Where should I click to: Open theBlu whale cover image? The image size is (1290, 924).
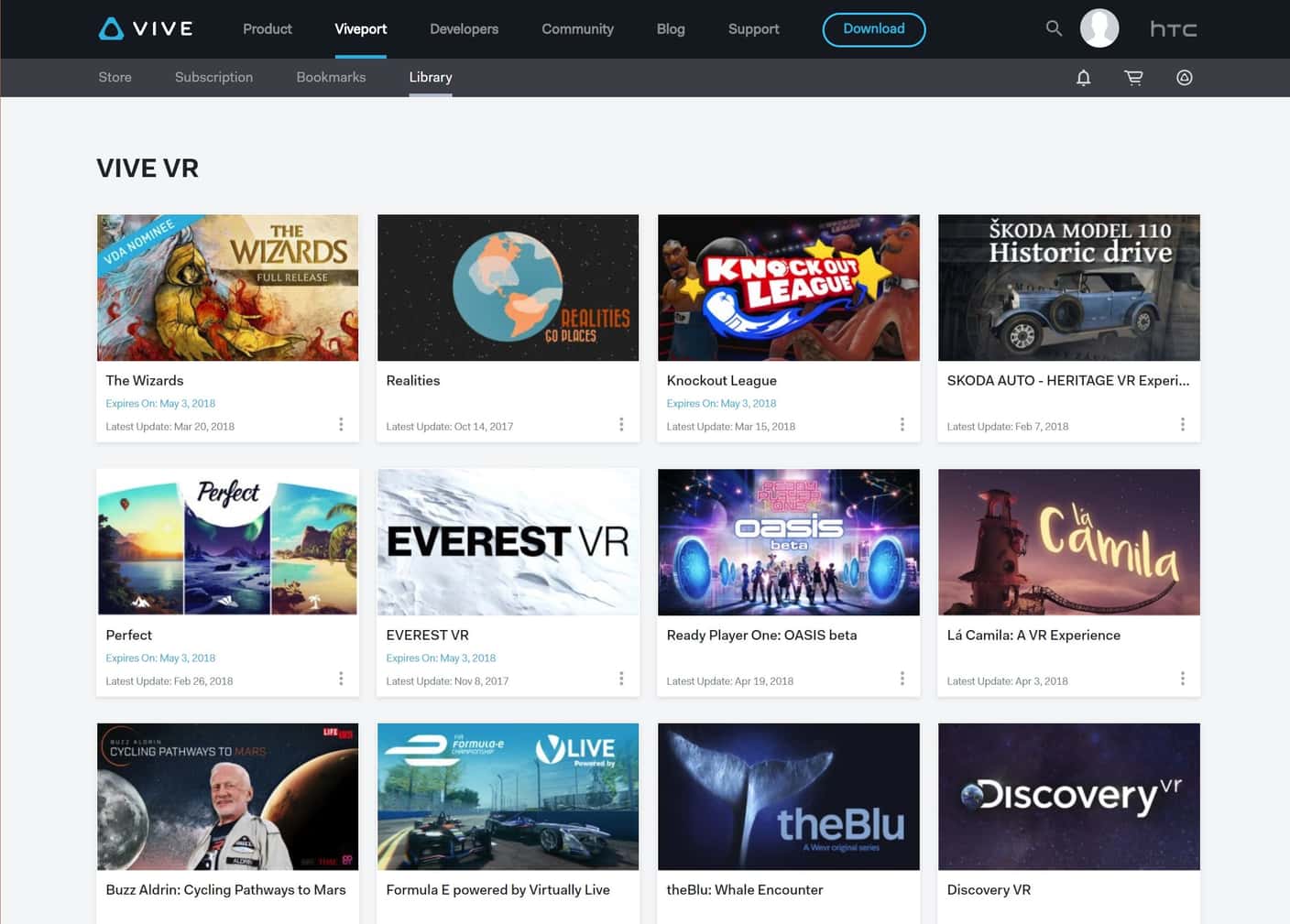pyautogui.click(x=789, y=797)
